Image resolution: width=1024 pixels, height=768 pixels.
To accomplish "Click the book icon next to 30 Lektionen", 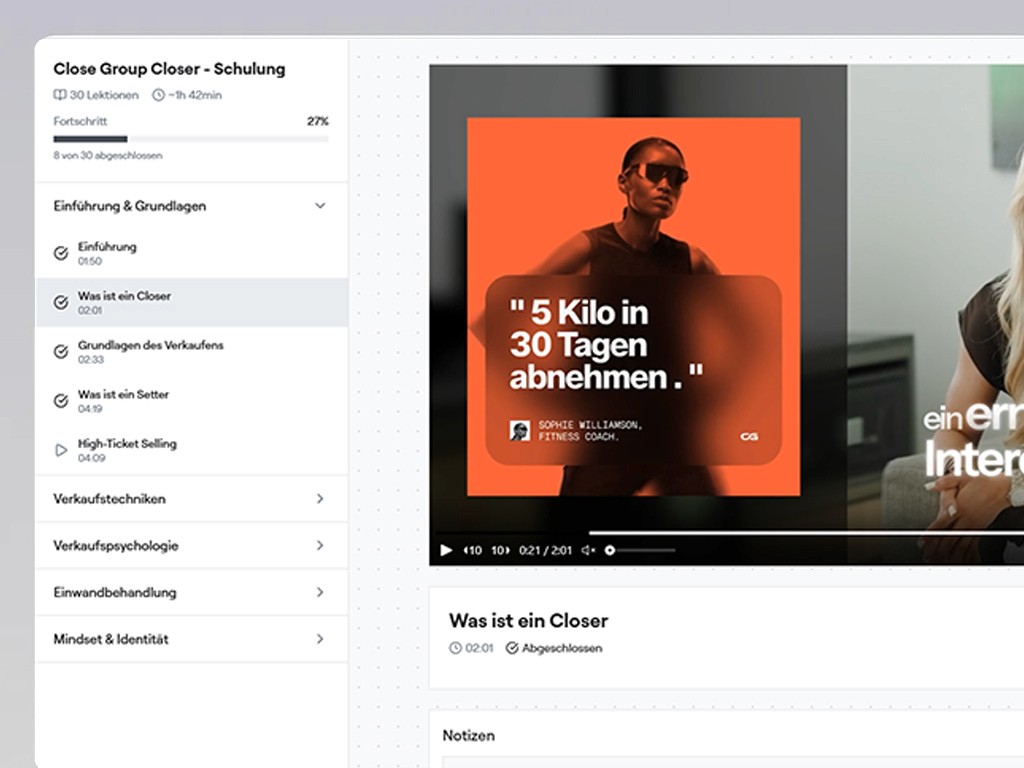I will click(x=59, y=95).
